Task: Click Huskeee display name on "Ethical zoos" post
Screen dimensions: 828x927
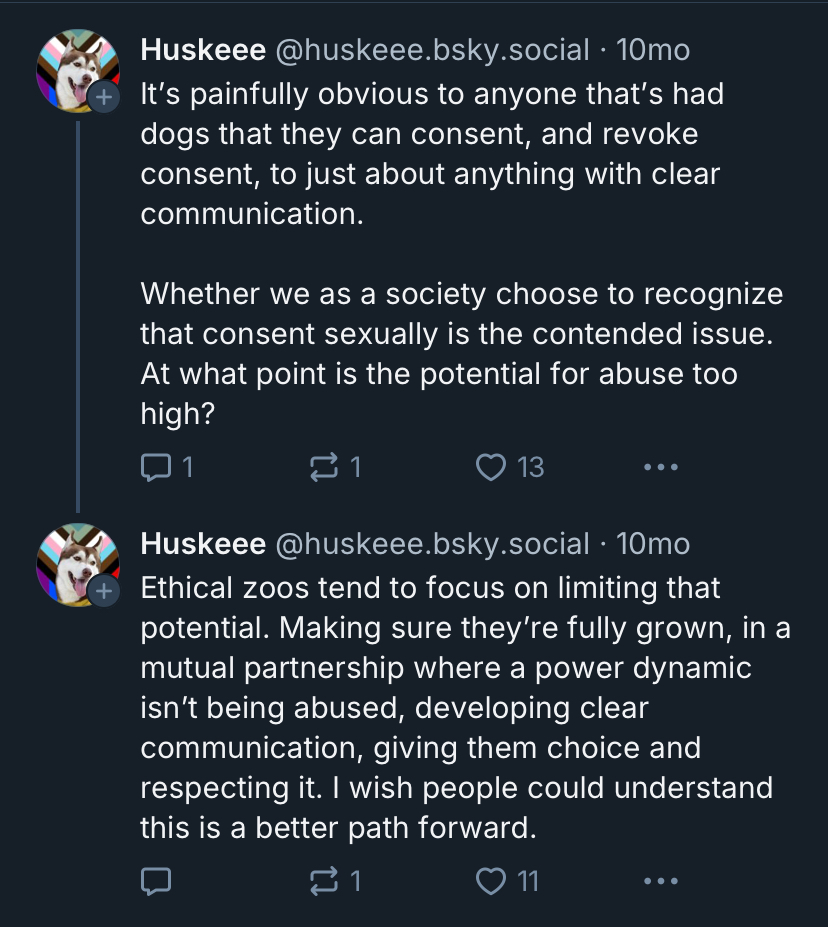Action: tap(202, 543)
